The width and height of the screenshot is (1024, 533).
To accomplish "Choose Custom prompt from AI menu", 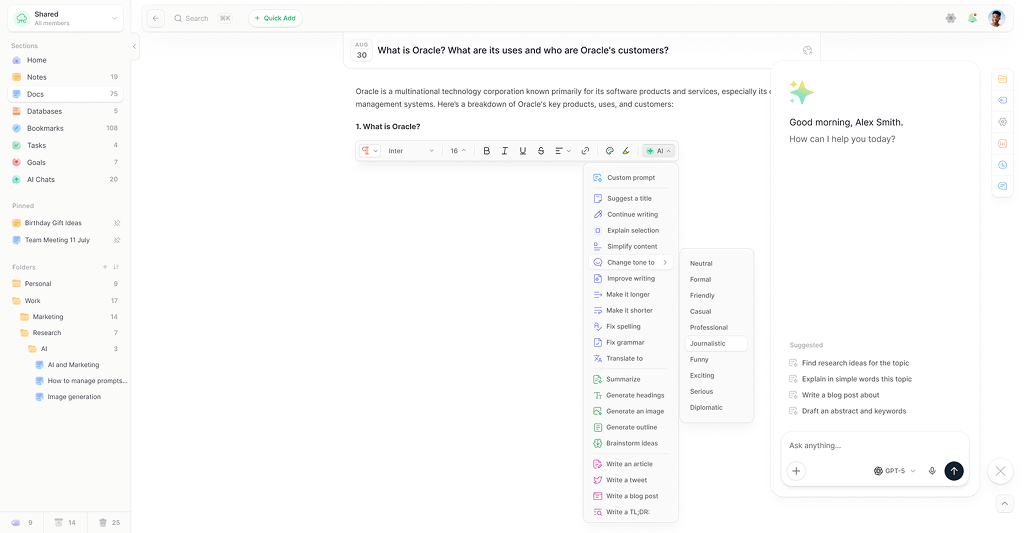I will tap(631, 178).
